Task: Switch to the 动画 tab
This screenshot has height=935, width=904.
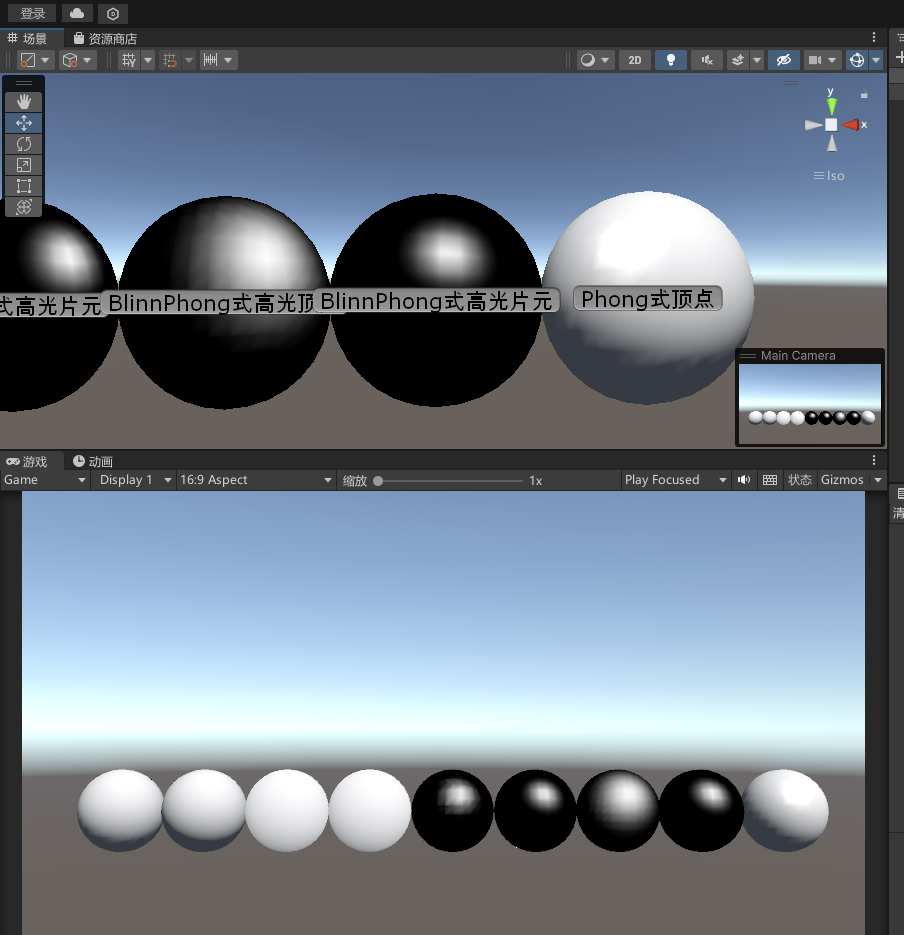Action: pyautogui.click(x=93, y=461)
